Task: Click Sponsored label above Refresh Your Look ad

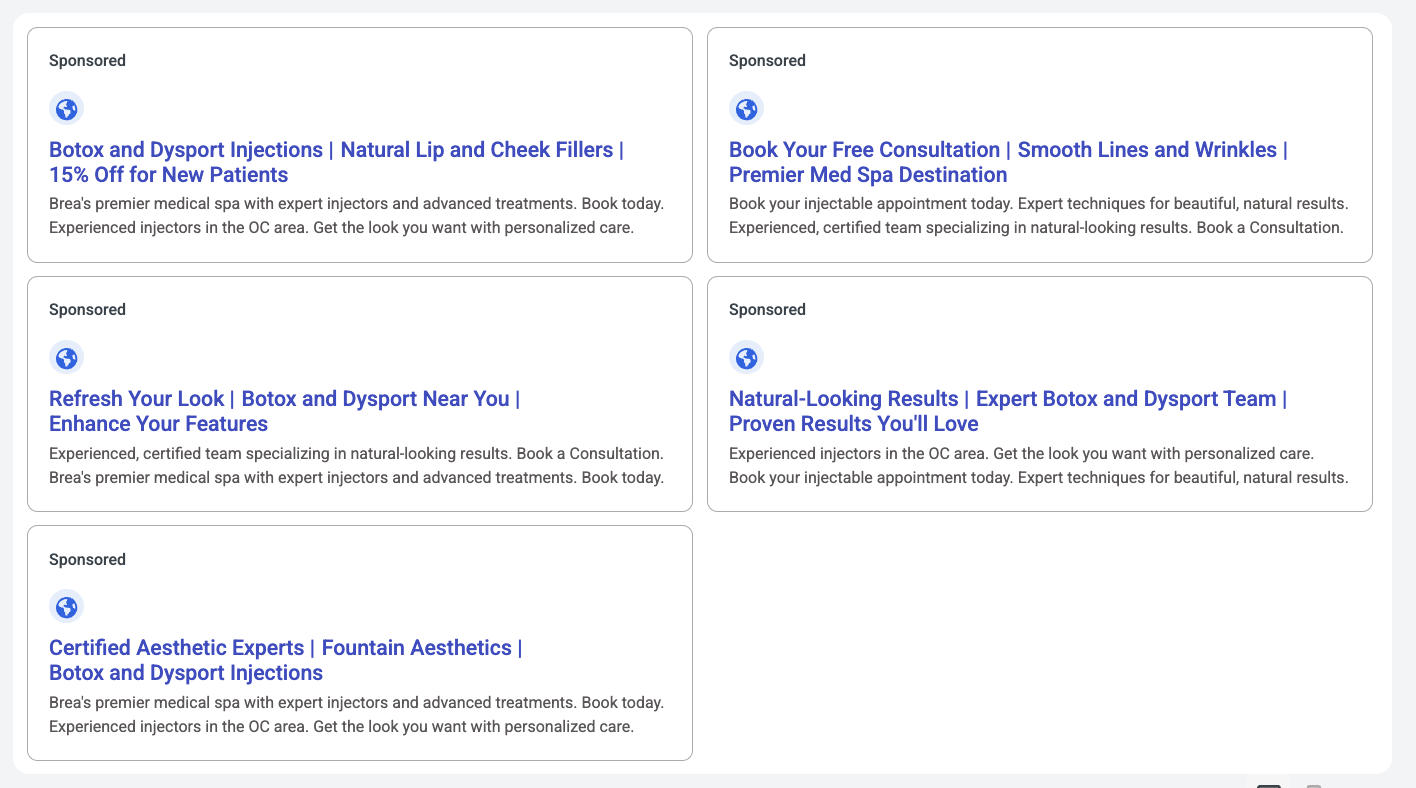Action: 87,310
